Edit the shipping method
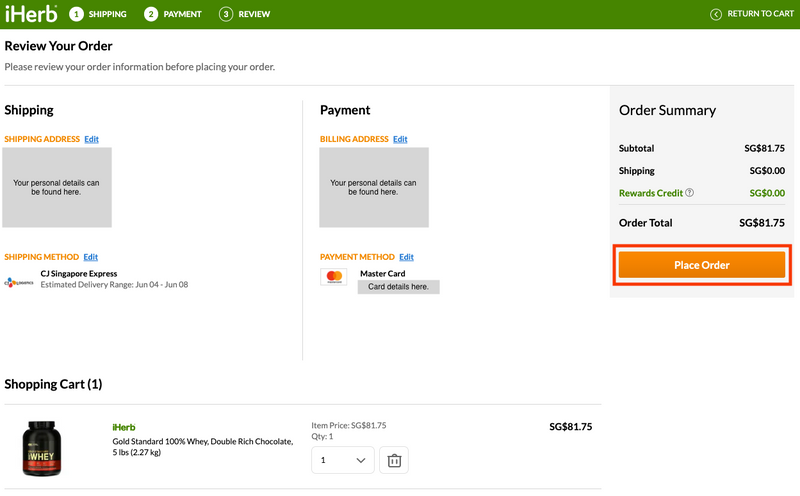800x496 pixels. (x=90, y=257)
